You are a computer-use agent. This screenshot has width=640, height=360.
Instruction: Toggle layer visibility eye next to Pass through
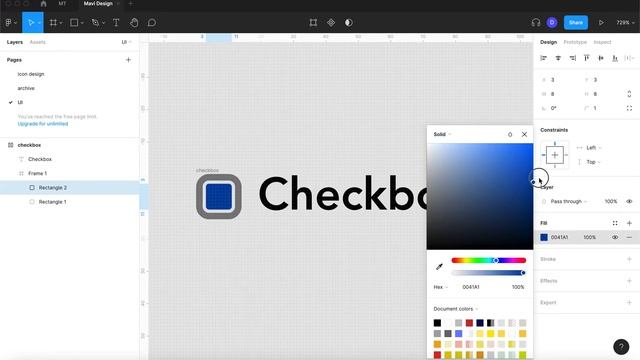[629, 201]
